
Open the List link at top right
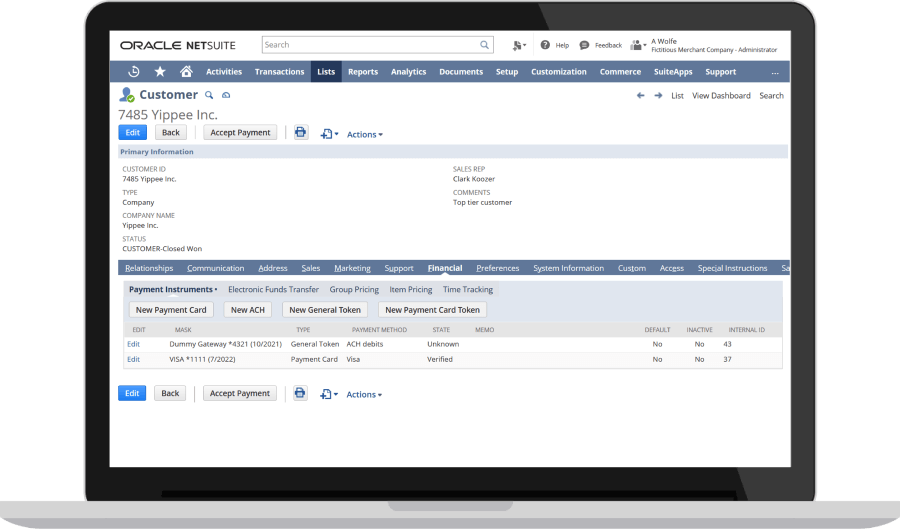tap(677, 96)
